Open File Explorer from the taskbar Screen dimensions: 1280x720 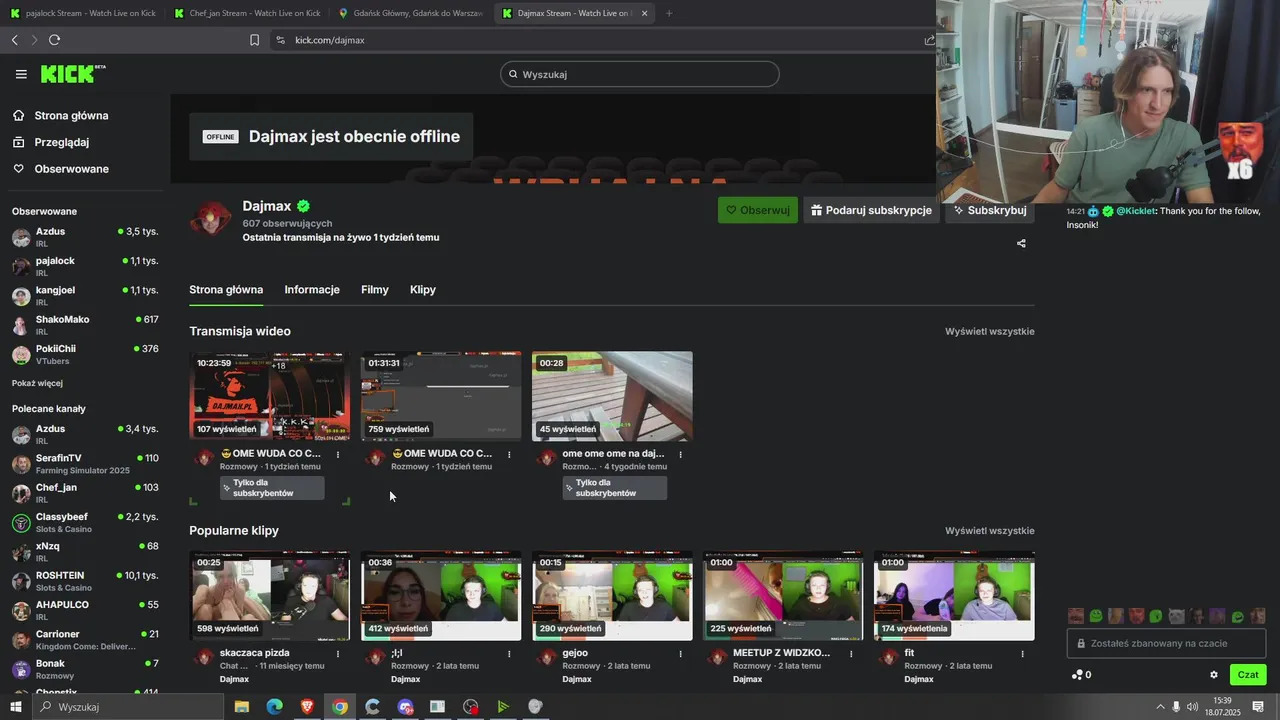[241, 707]
